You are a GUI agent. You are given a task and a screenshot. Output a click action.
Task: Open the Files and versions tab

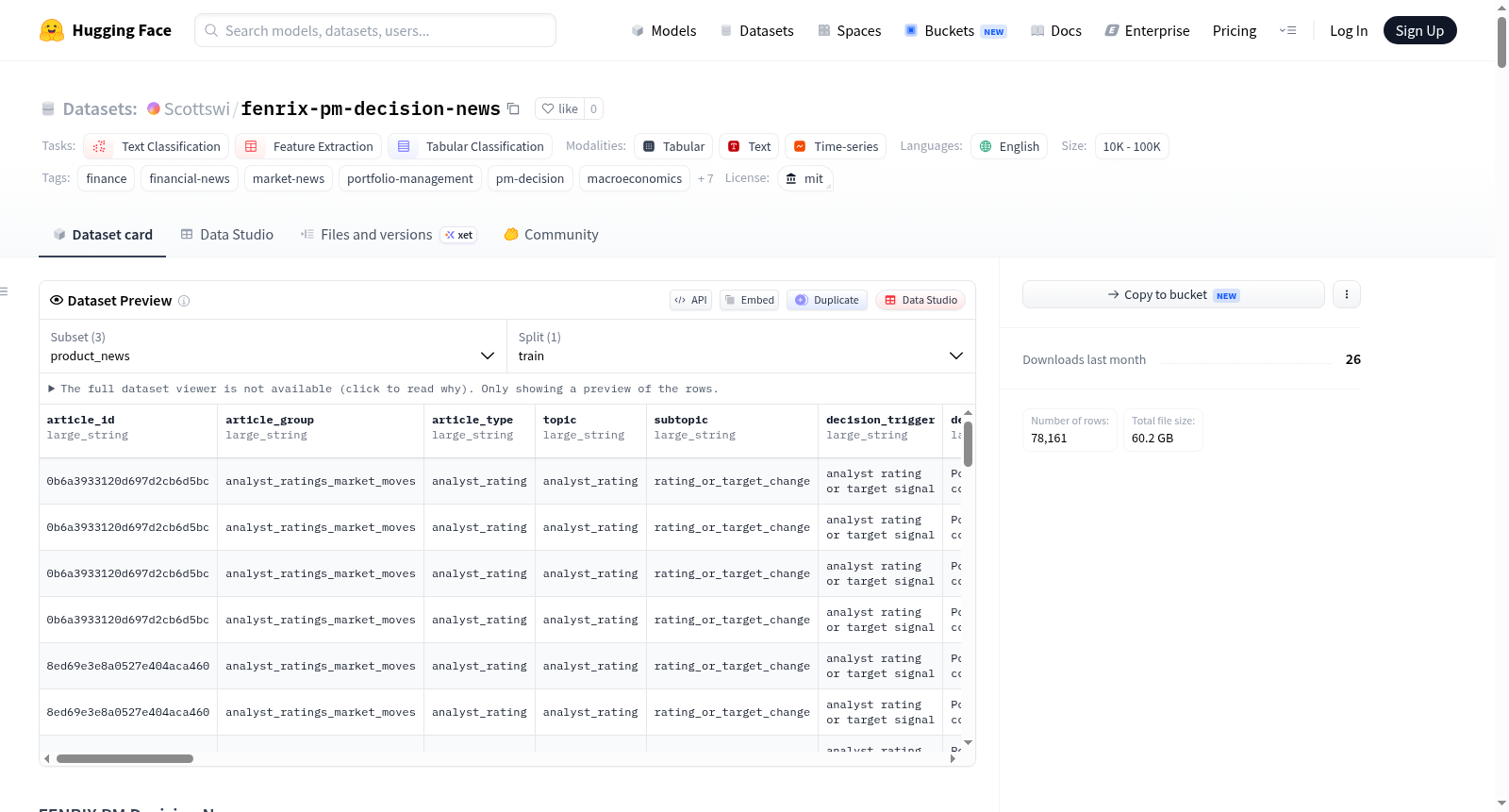coord(389,235)
